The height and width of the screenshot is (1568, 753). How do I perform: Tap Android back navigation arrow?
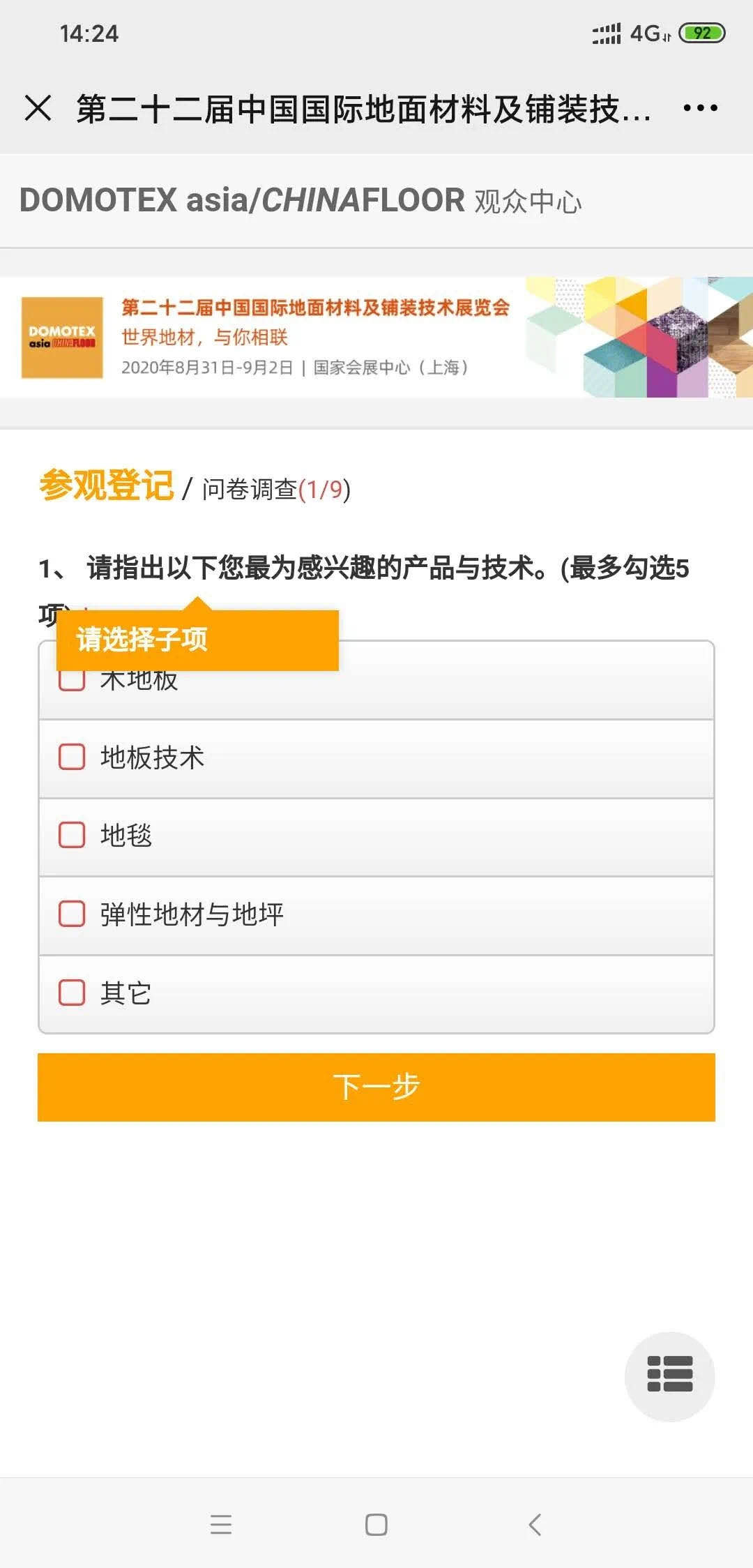tap(535, 1524)
